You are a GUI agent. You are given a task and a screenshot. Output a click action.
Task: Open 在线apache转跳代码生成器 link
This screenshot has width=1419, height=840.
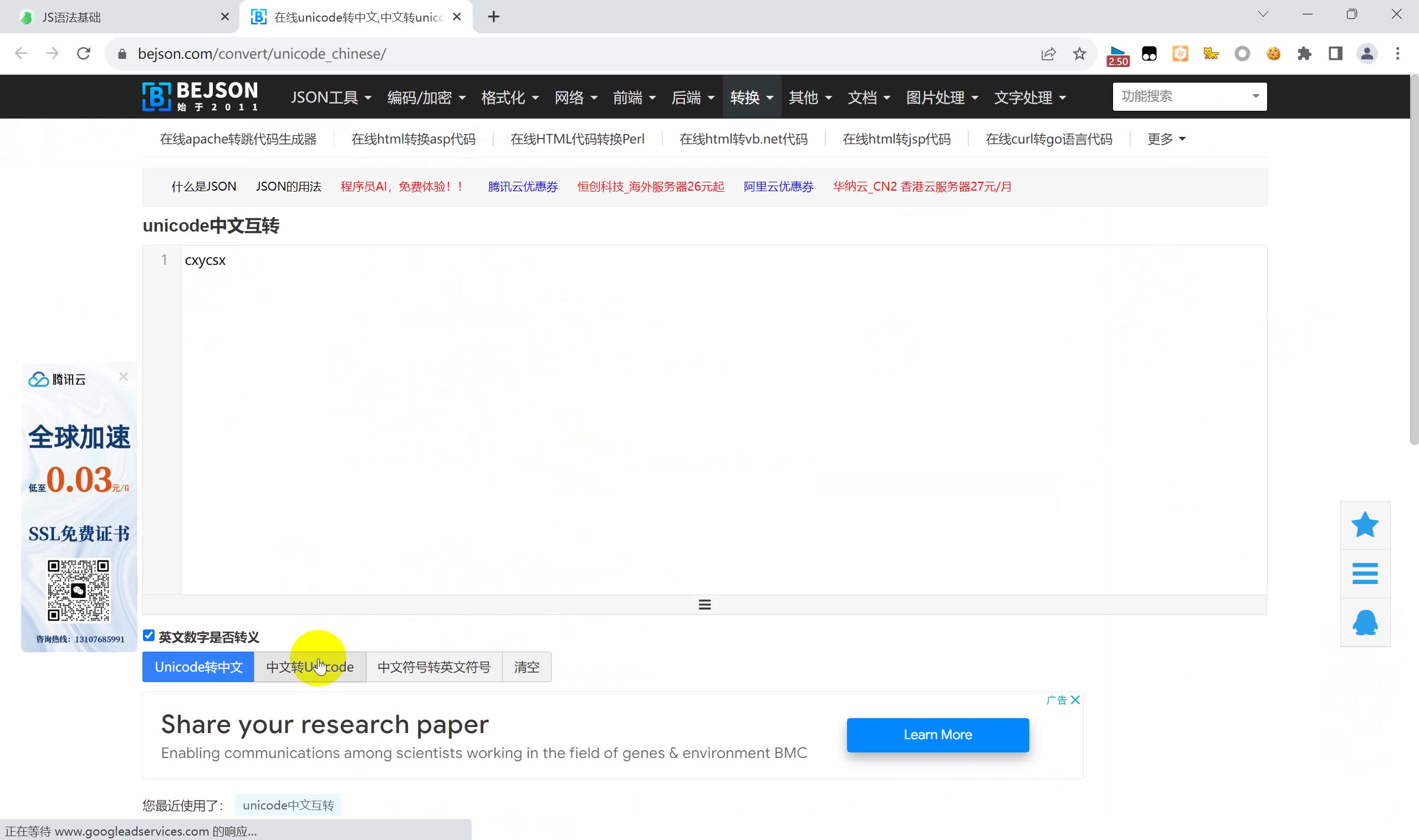238,139
